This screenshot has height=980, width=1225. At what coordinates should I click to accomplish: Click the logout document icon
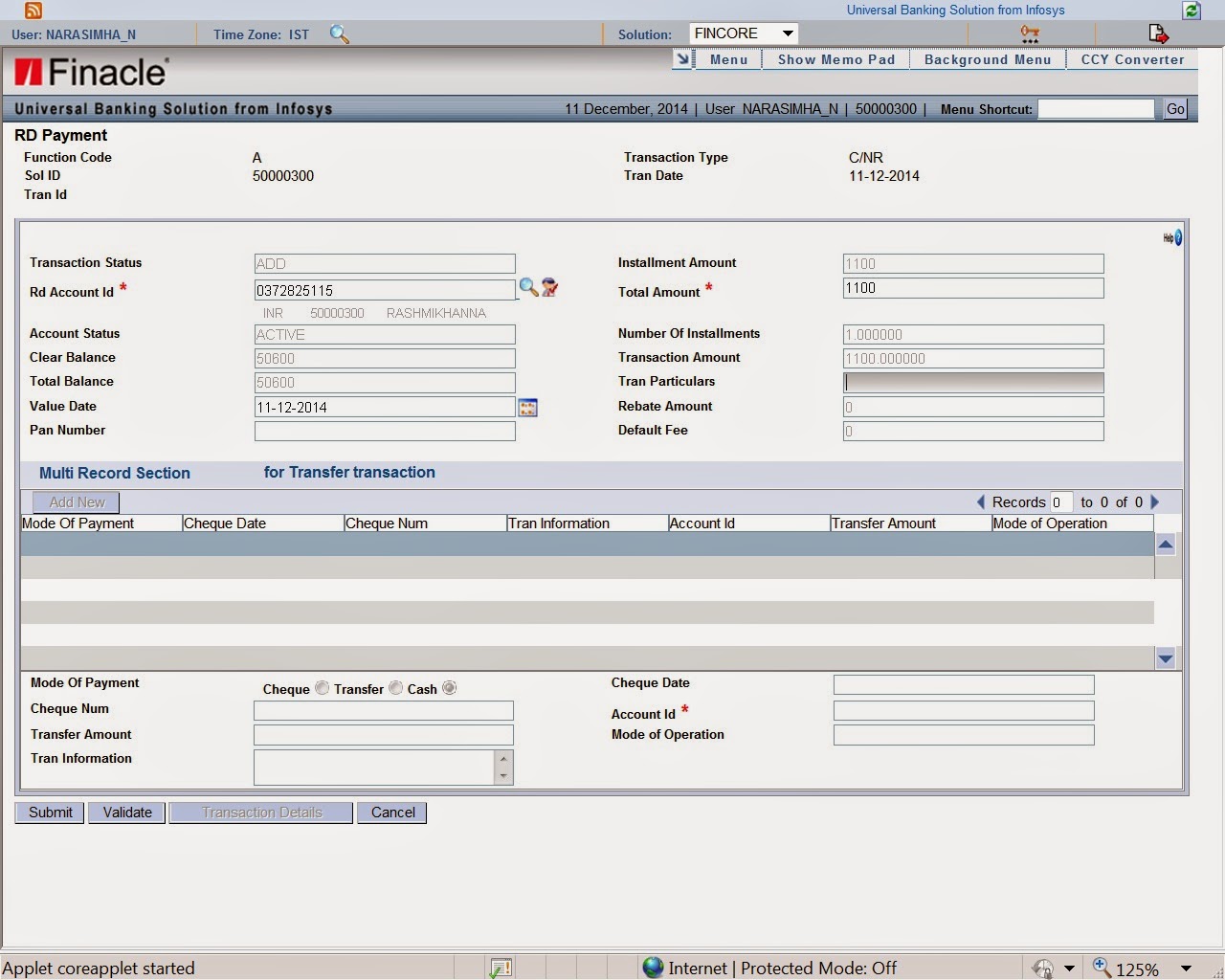(1158, 34)
